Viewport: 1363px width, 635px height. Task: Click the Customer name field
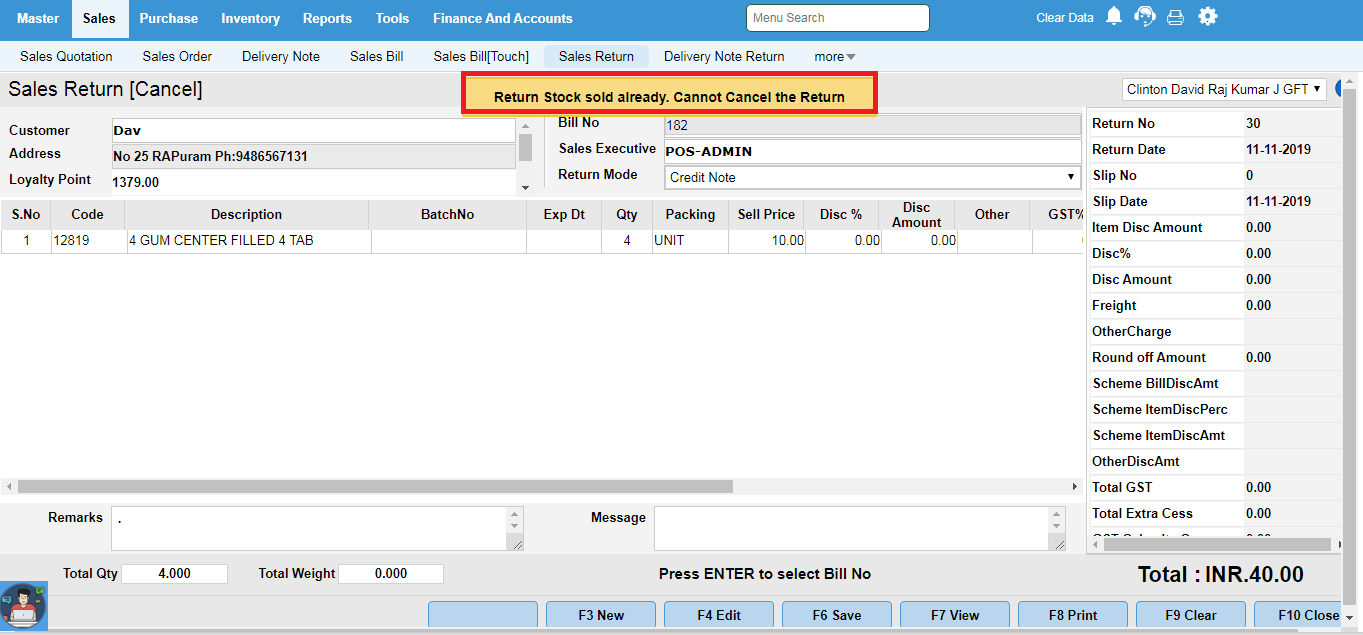[x=313, y=131]
